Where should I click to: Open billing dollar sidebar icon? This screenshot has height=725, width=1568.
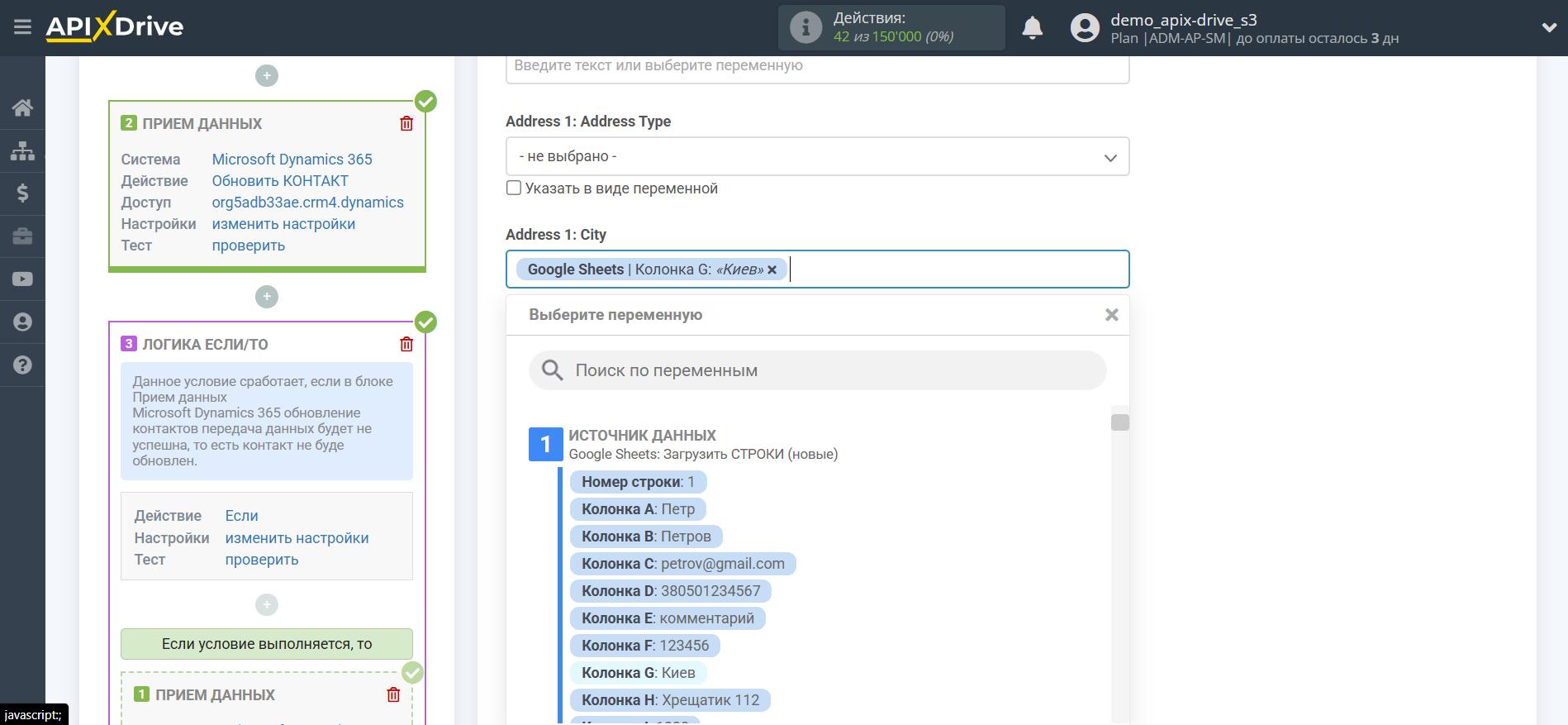pos(22,193)
